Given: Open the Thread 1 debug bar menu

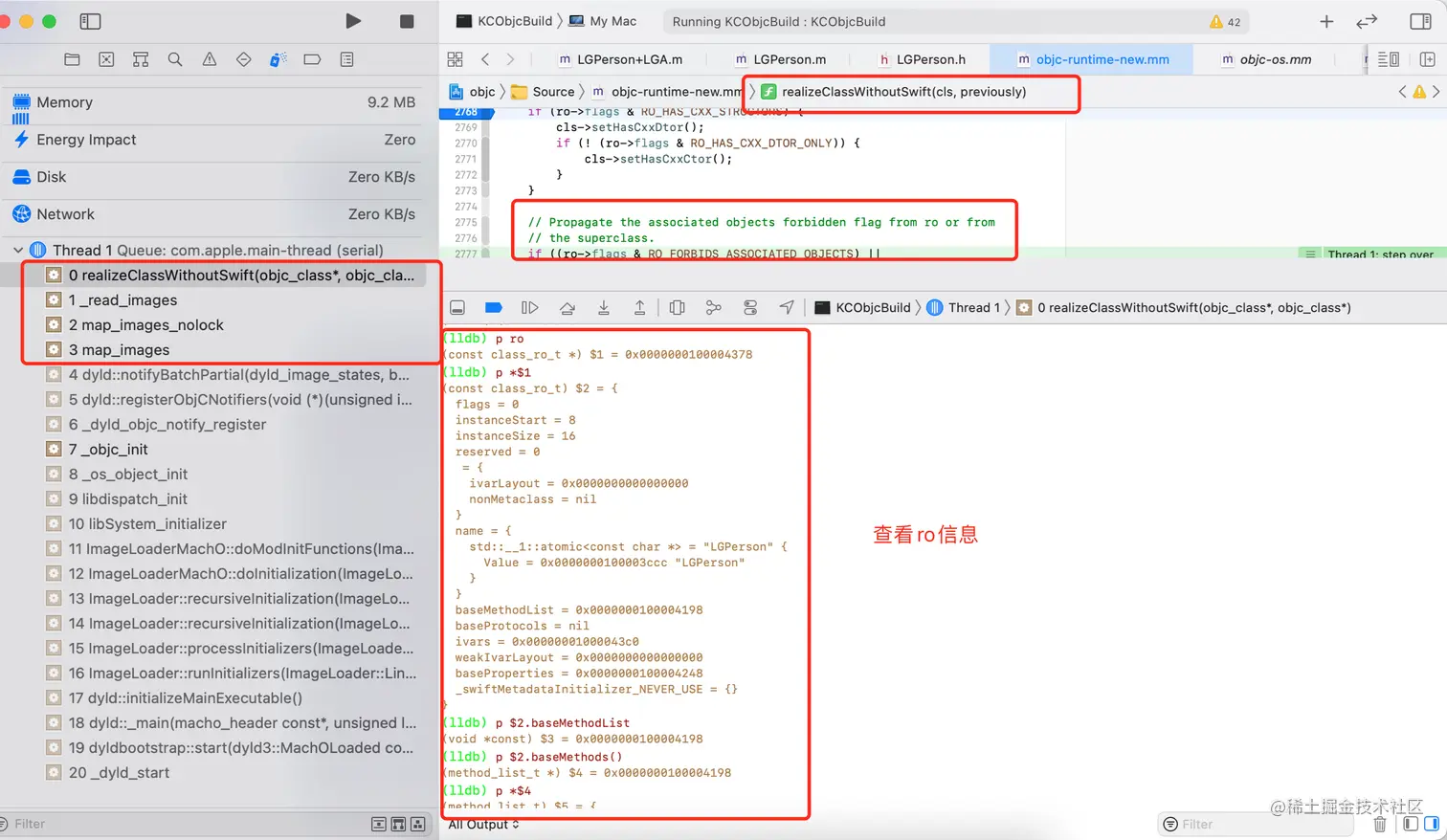Looking at the screenshot, I should 964,307.
